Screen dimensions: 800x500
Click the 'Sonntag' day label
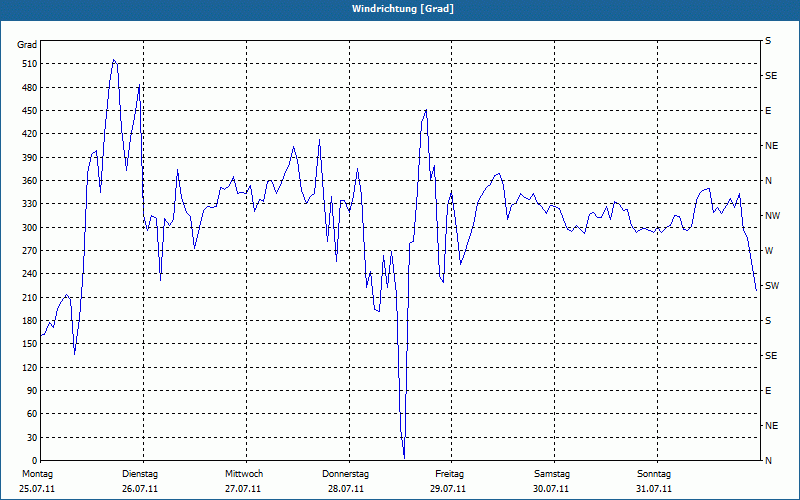pos(654,474)
